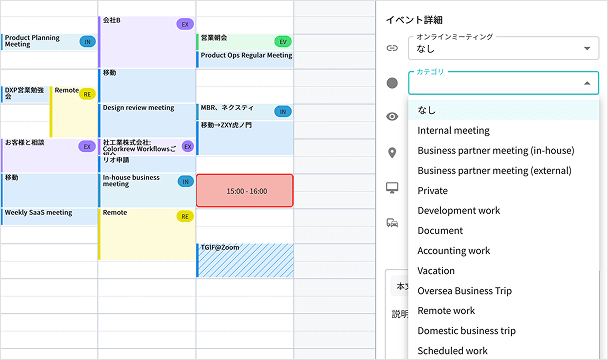The width and height of the screenshot is (608, 360).
Task: Open the large Remote event
Action: point(147,234)
